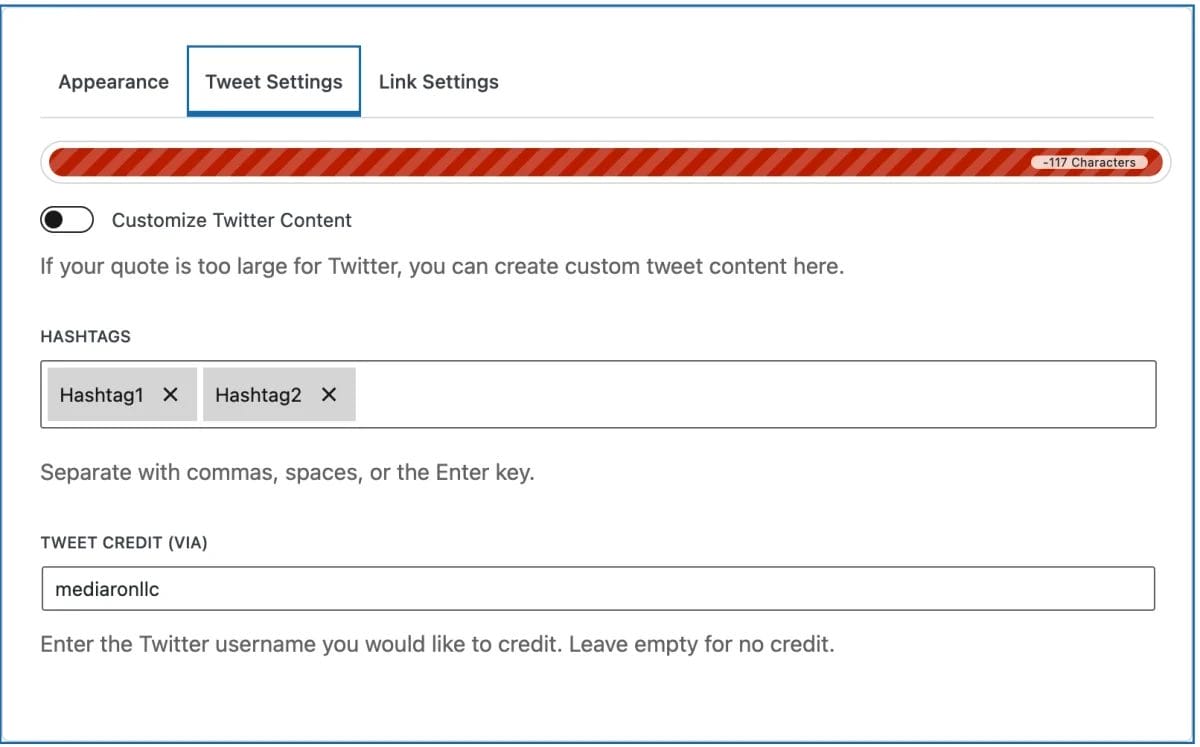Toggle the Customize Twitter Content switch
Image resolution: width=1200 pixels, height=747 pixels.
pyautogui.click(x=67, y=220)
